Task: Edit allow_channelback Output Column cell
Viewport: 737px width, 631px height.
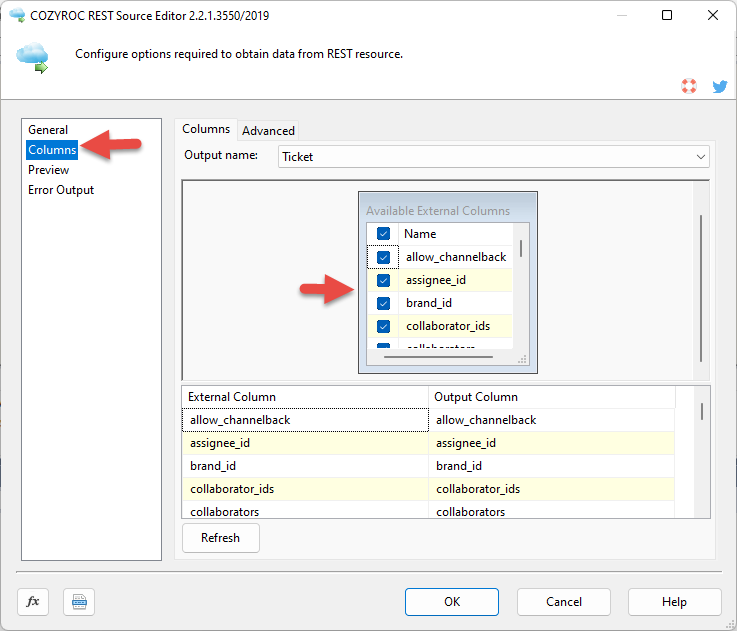Action: (x=552, y=420)
